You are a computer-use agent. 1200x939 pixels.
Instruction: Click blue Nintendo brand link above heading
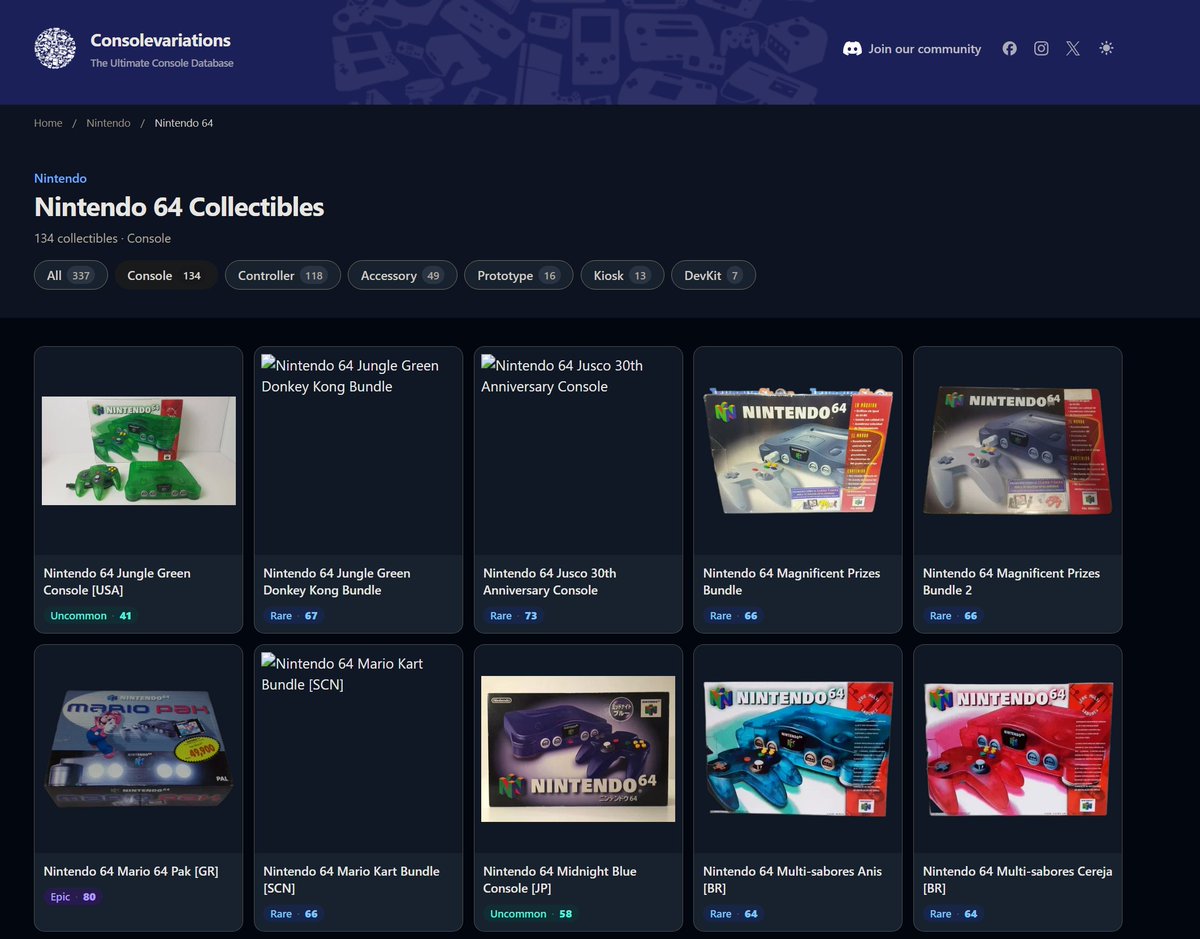60,178
